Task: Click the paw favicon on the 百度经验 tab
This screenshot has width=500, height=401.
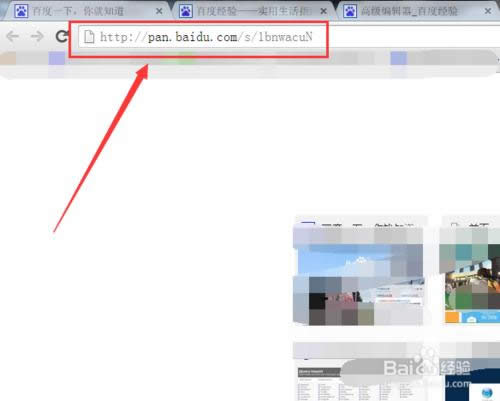Action: (x=186, y=11)
